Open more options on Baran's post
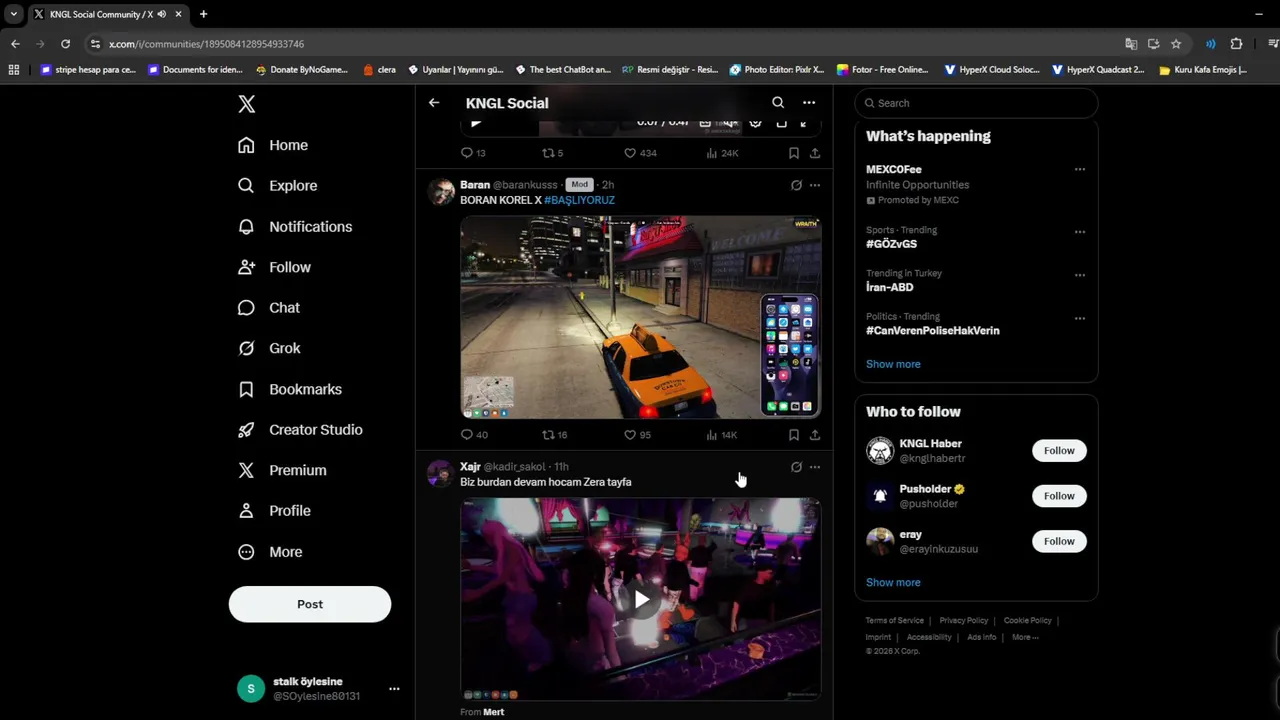The image size is (1280, 720). point(815,185)
